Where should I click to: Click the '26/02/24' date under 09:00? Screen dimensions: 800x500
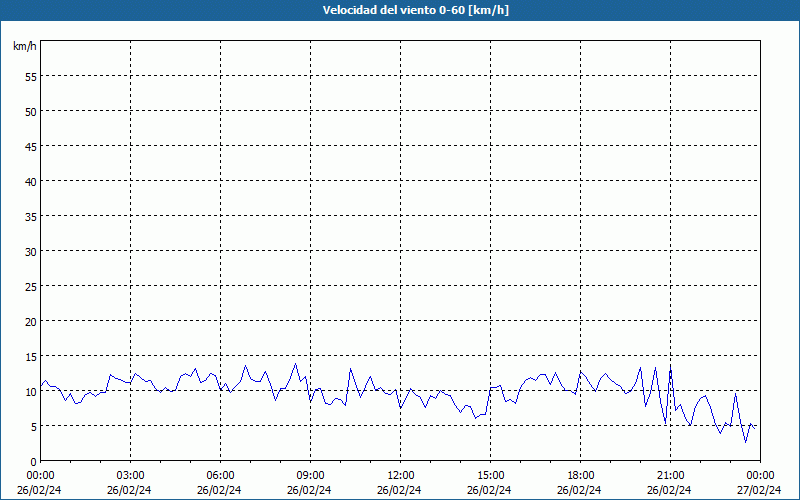[309, 490]
